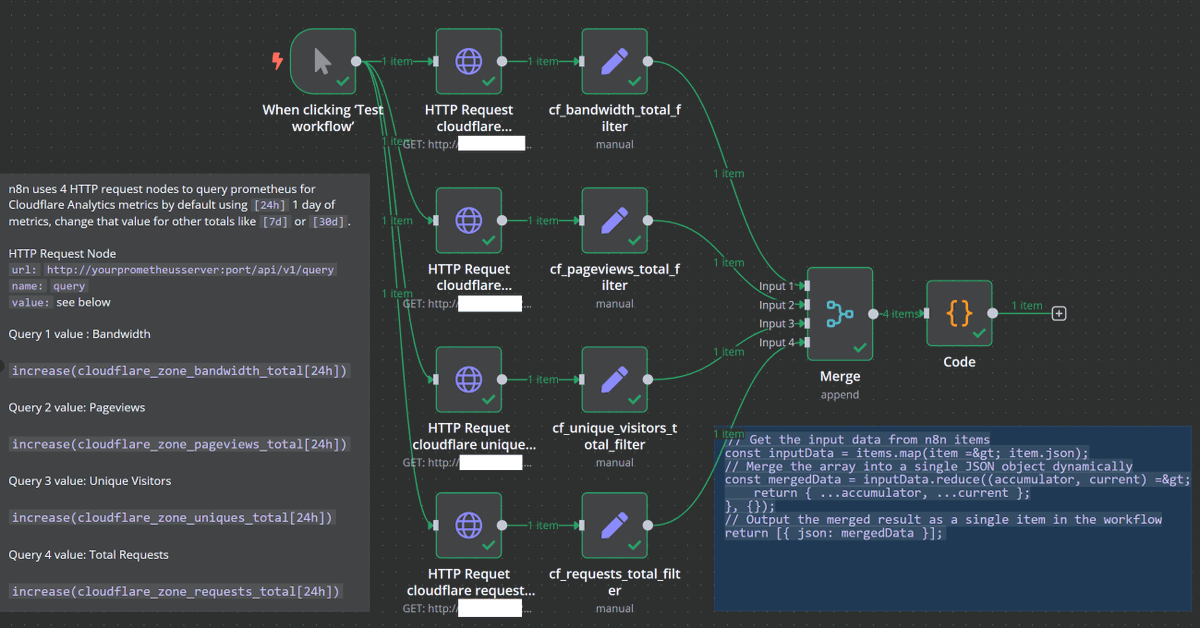Click the Merge node Input 2 connector
The height and width of the screenshot is (628, 1200).
pos(805,305)
